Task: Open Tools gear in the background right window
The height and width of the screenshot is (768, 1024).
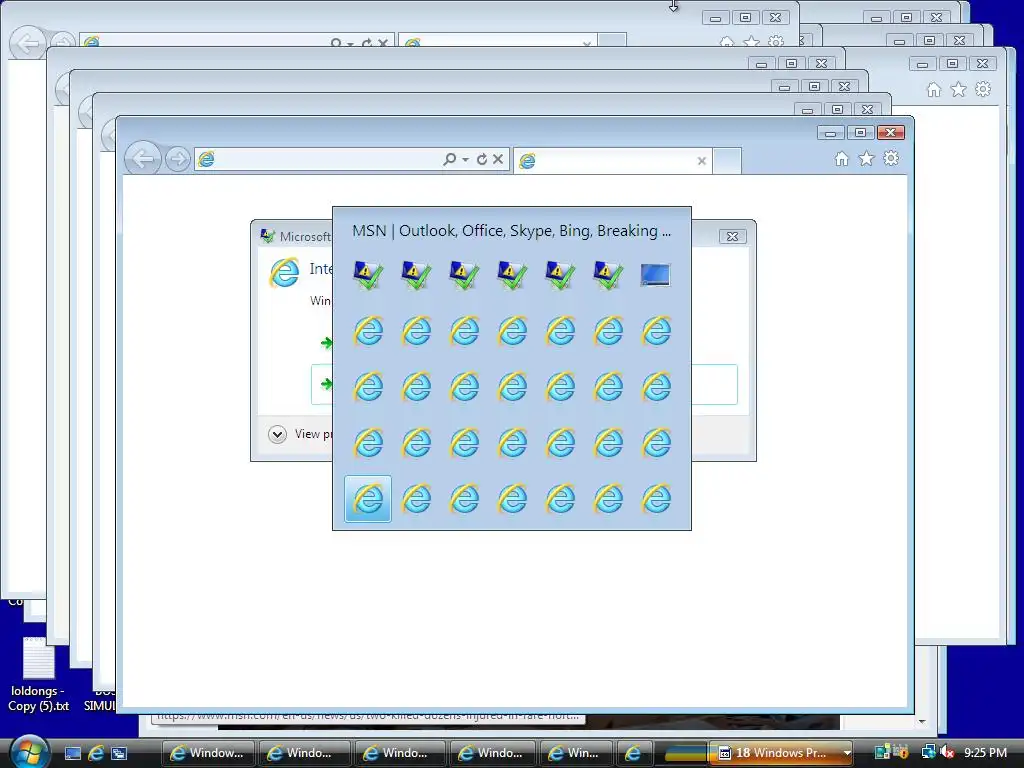Action: [x=983, y=89]
